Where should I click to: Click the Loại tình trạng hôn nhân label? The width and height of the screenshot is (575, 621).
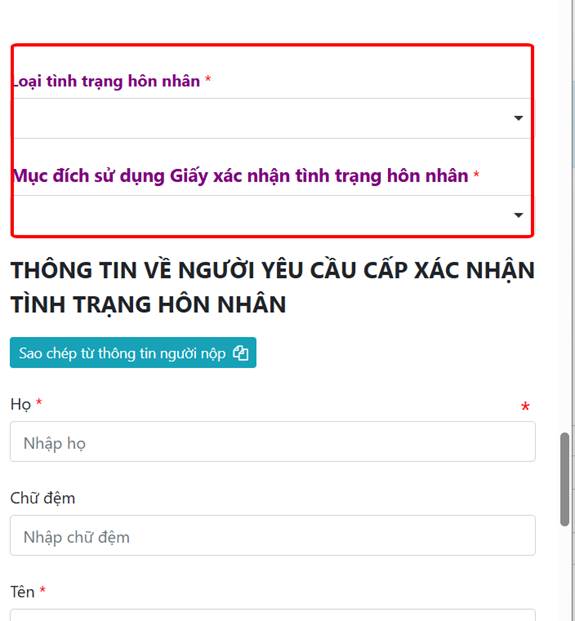point(107,81)
